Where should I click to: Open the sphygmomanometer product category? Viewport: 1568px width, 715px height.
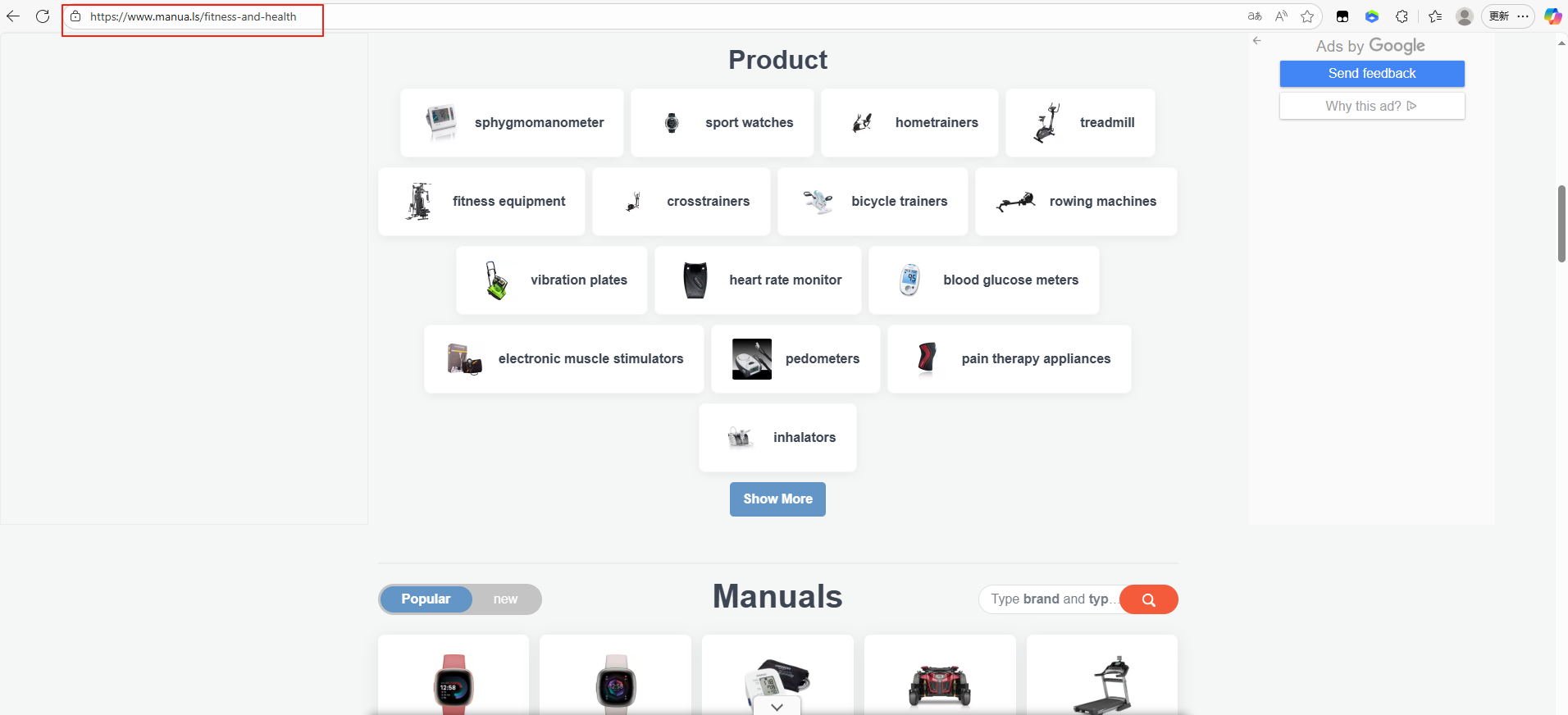[512, 123]
